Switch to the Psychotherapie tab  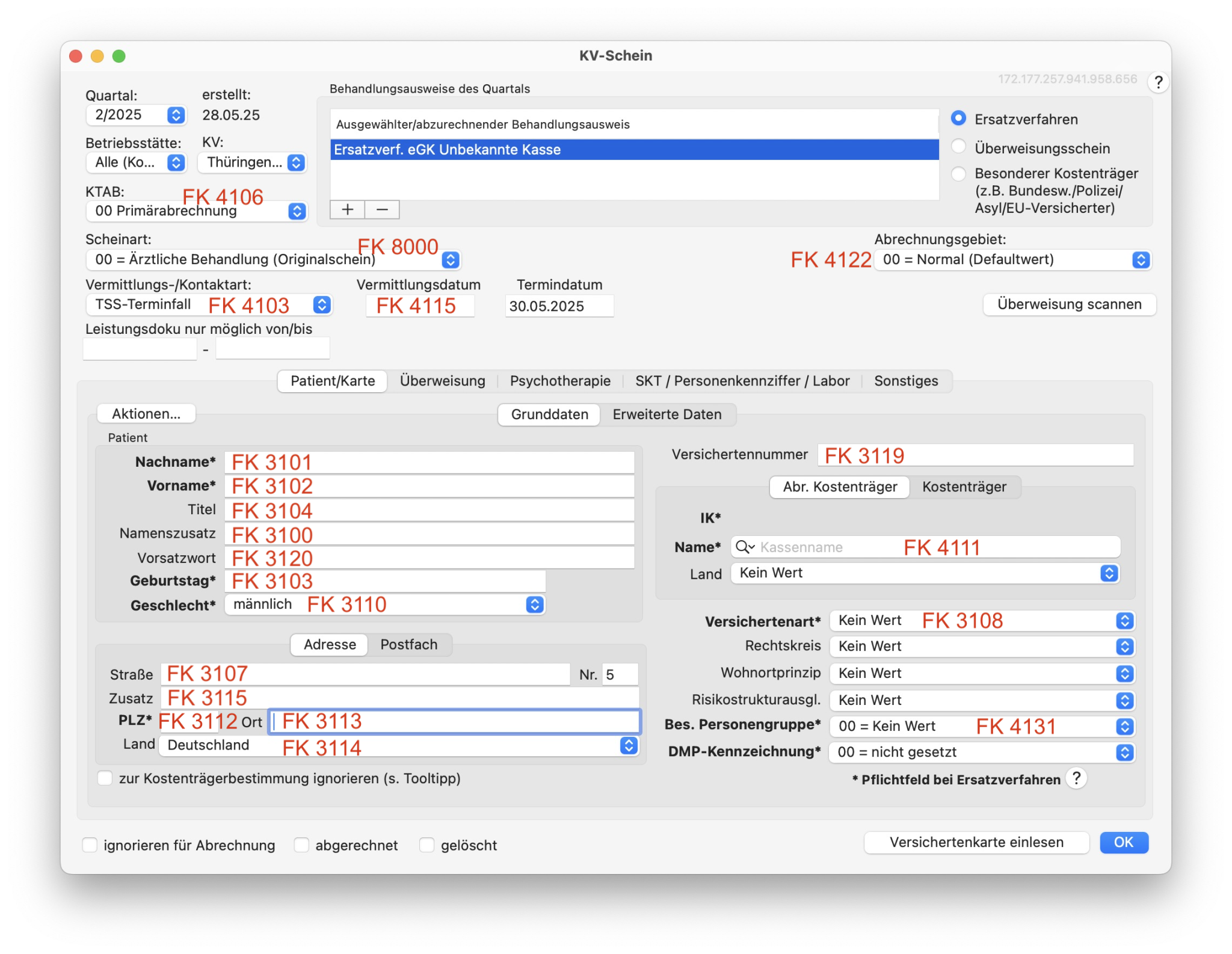[x=560, y=381]
